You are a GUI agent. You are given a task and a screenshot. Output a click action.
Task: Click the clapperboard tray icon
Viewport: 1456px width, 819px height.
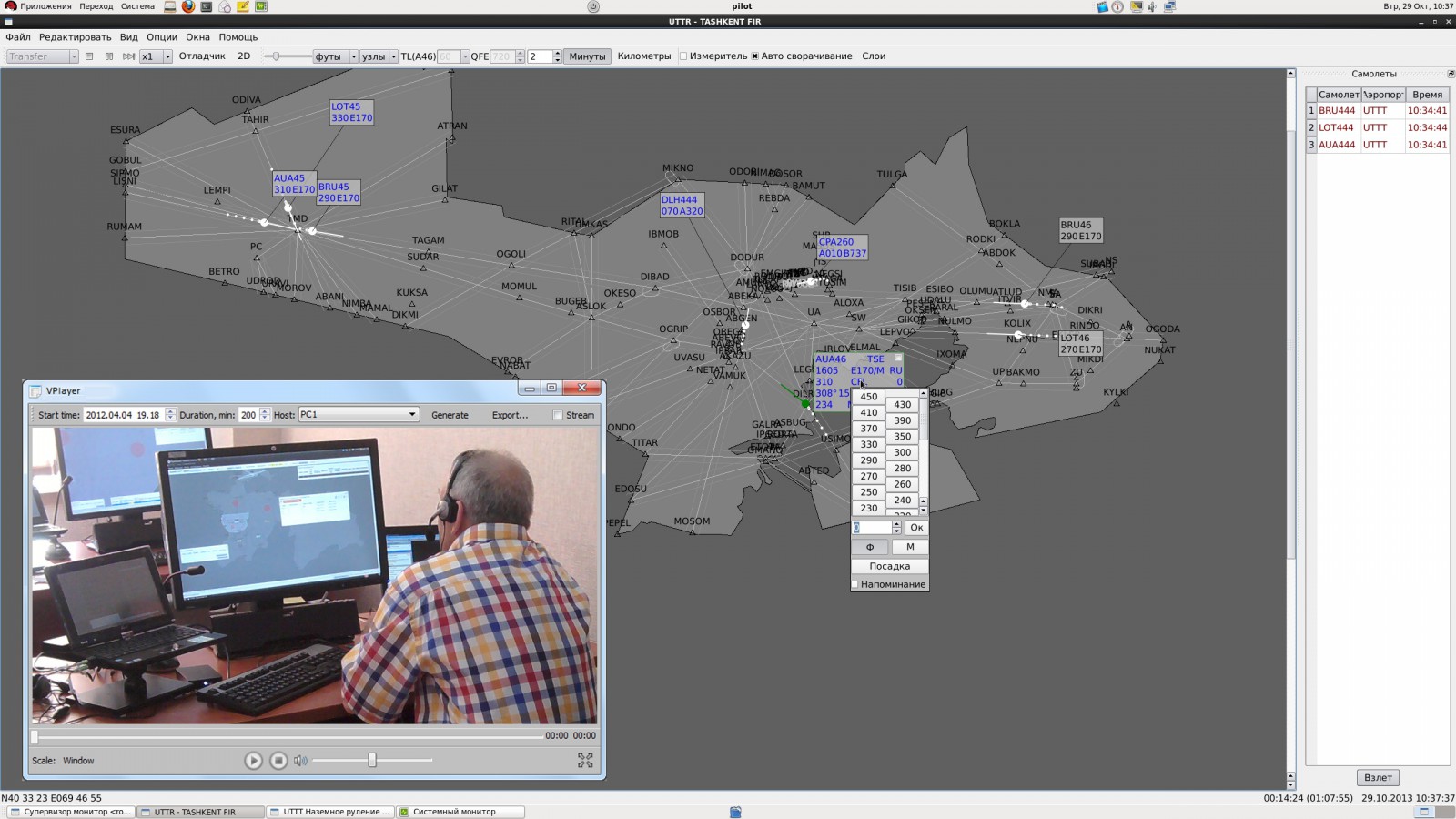(1102, 6)
